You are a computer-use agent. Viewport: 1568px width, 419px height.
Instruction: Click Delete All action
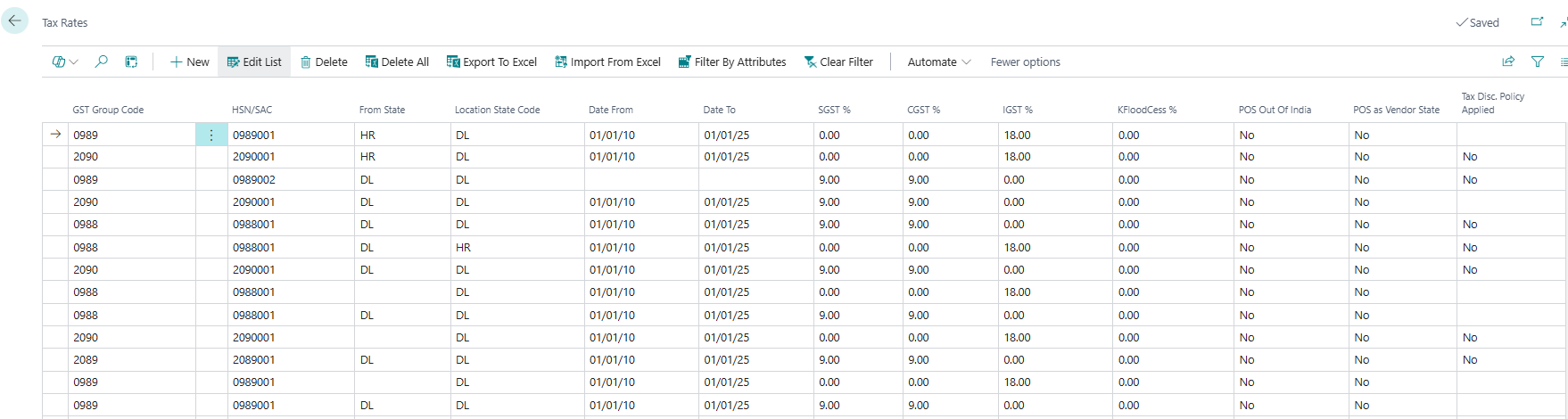pyautogui.click(x=397, y=62)
